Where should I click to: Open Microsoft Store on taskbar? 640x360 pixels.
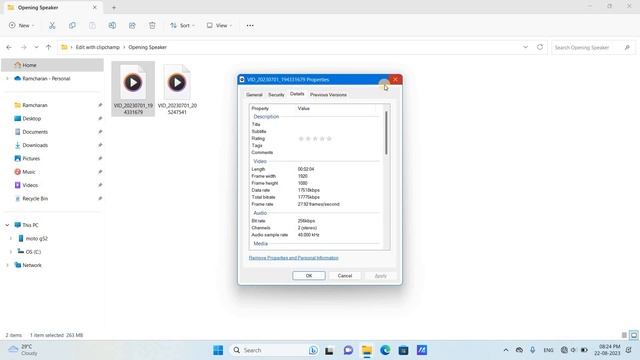click(x=403, y=350)
